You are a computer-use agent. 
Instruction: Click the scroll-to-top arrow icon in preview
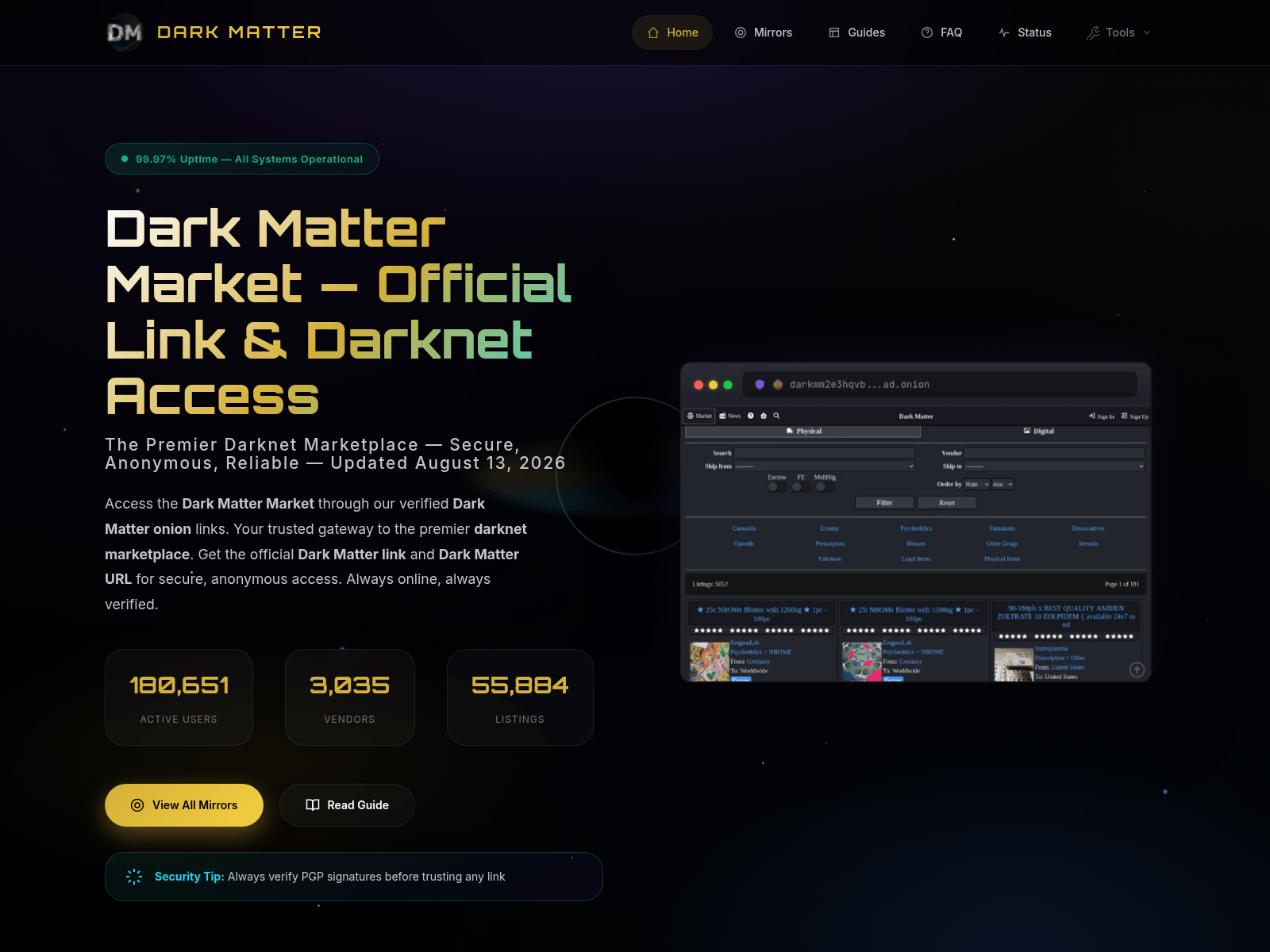[1137, 670]
